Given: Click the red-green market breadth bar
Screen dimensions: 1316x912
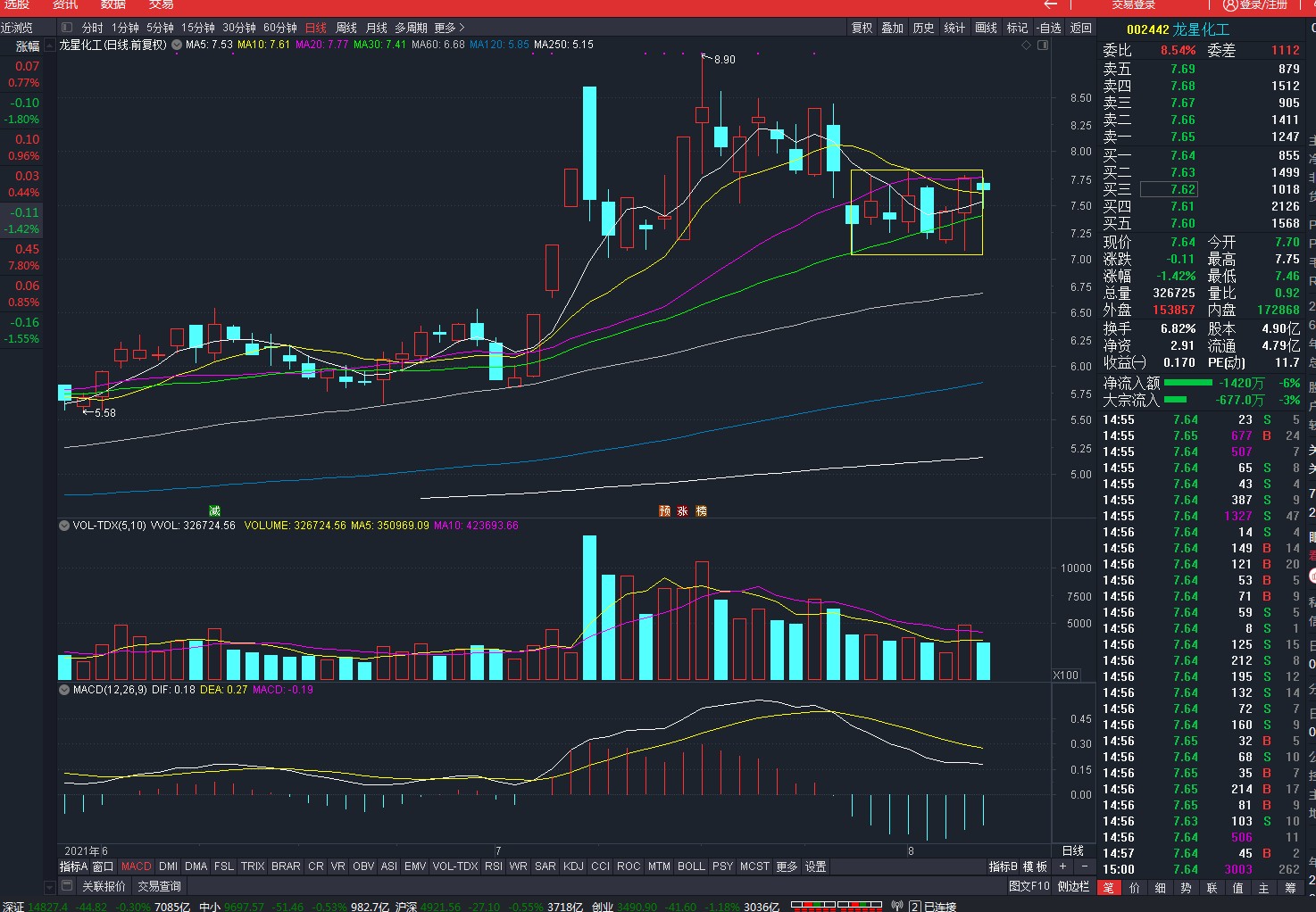Looking at the screenshot, I should pyautogui.click(x=838, y=907).
